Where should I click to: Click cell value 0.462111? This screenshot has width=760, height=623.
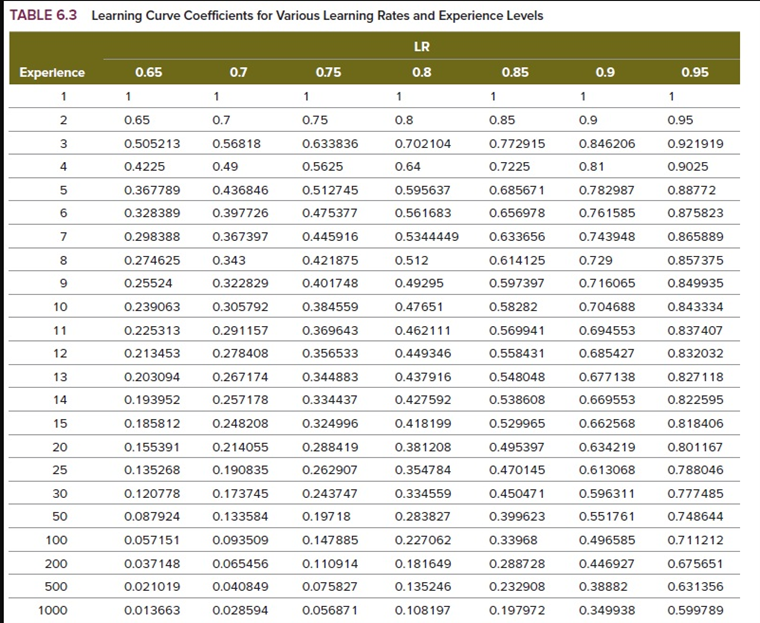(423, 330)
